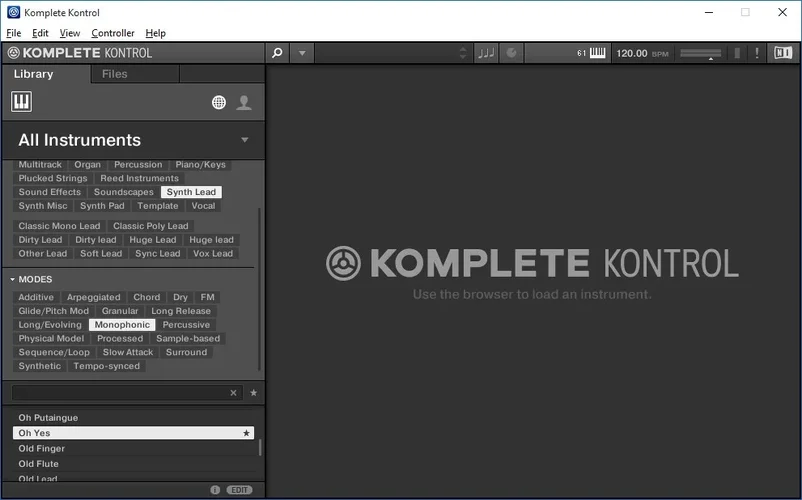Select the Physical Model mode tag

click(51, 339)
